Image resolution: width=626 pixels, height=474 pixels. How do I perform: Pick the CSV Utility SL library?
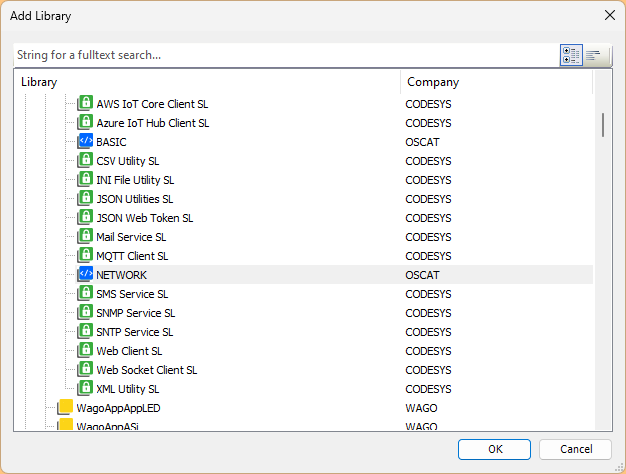click(x=128, y=161)
